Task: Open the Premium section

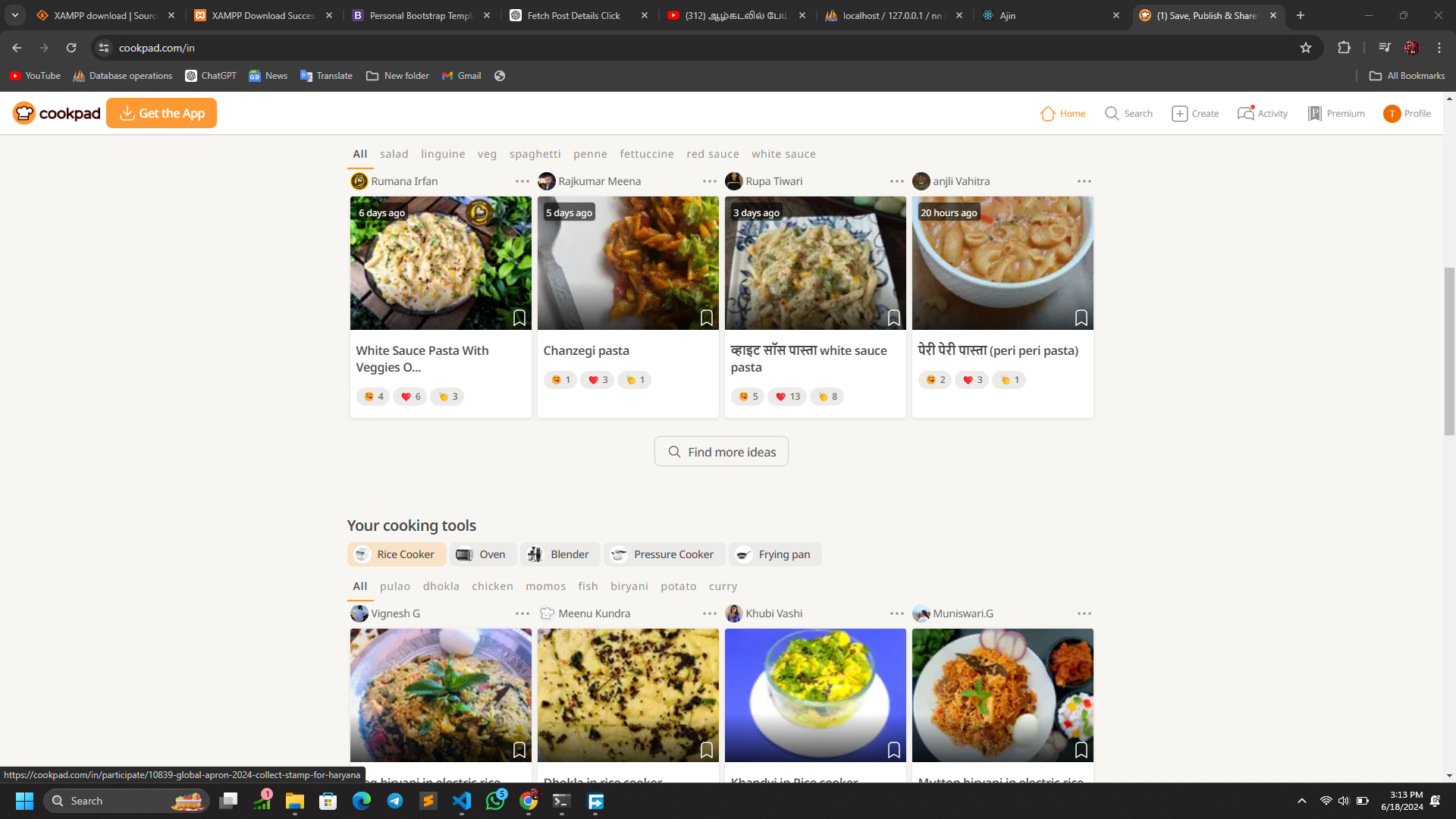Action: point(1336,113)
